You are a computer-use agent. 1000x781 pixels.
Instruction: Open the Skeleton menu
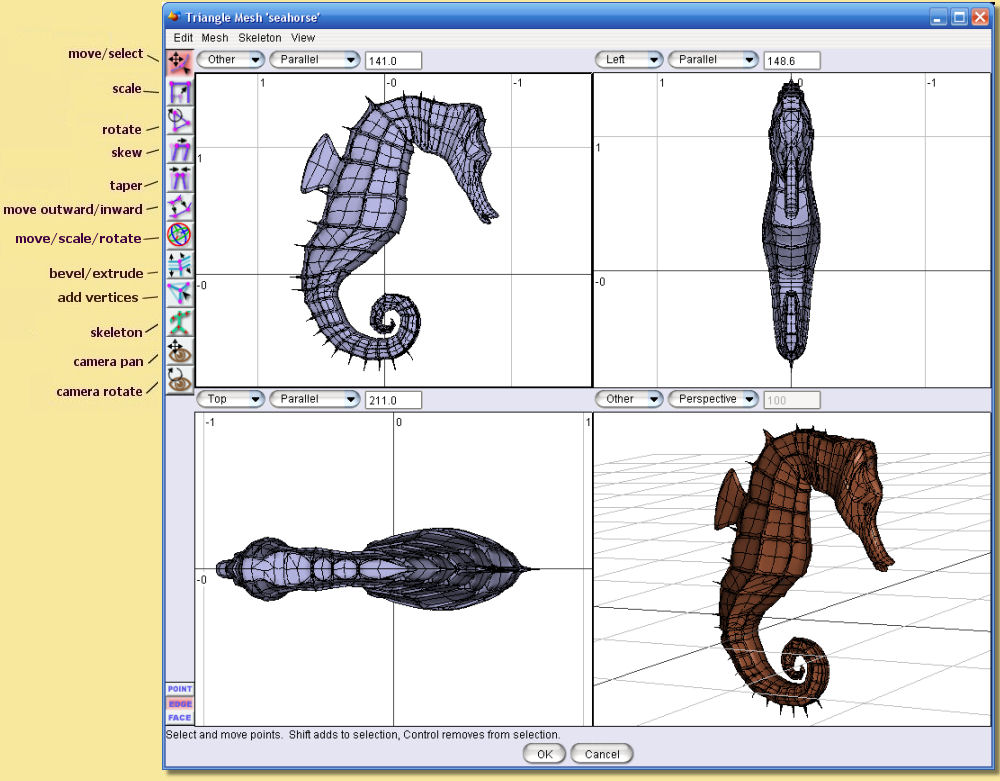260,38
